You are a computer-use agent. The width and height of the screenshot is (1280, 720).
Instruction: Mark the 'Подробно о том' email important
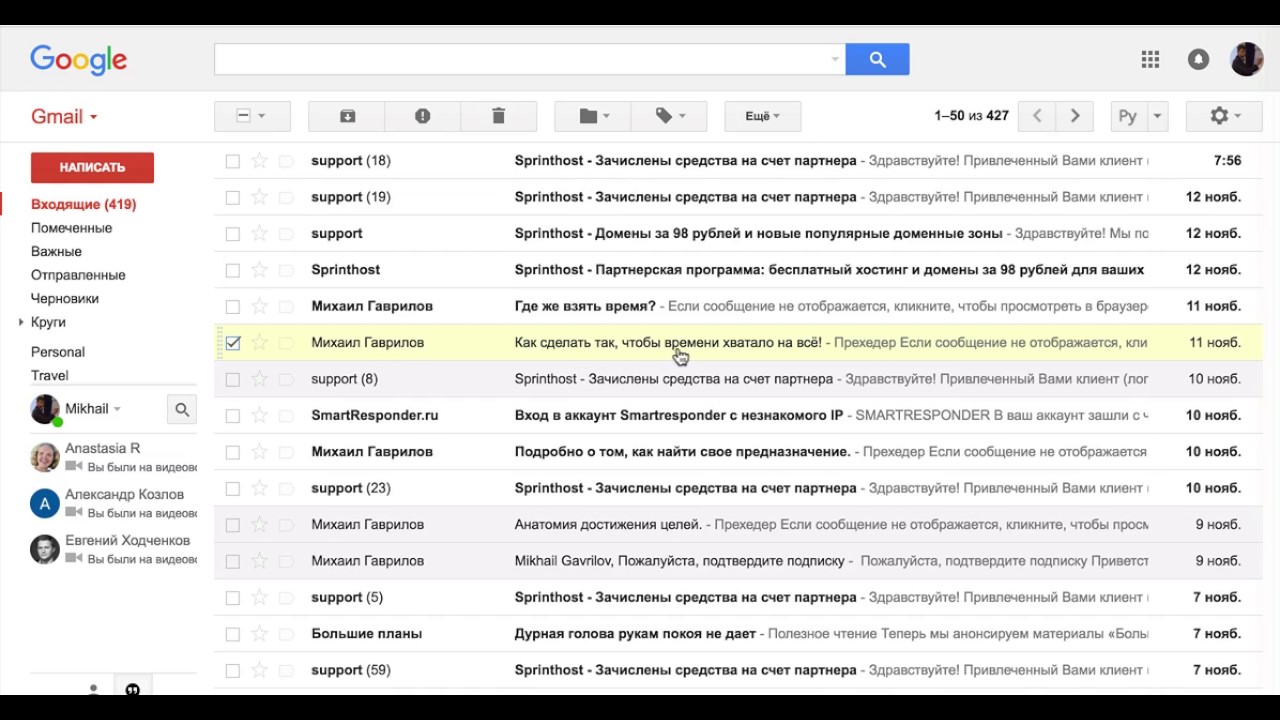[x=286, y=452]
